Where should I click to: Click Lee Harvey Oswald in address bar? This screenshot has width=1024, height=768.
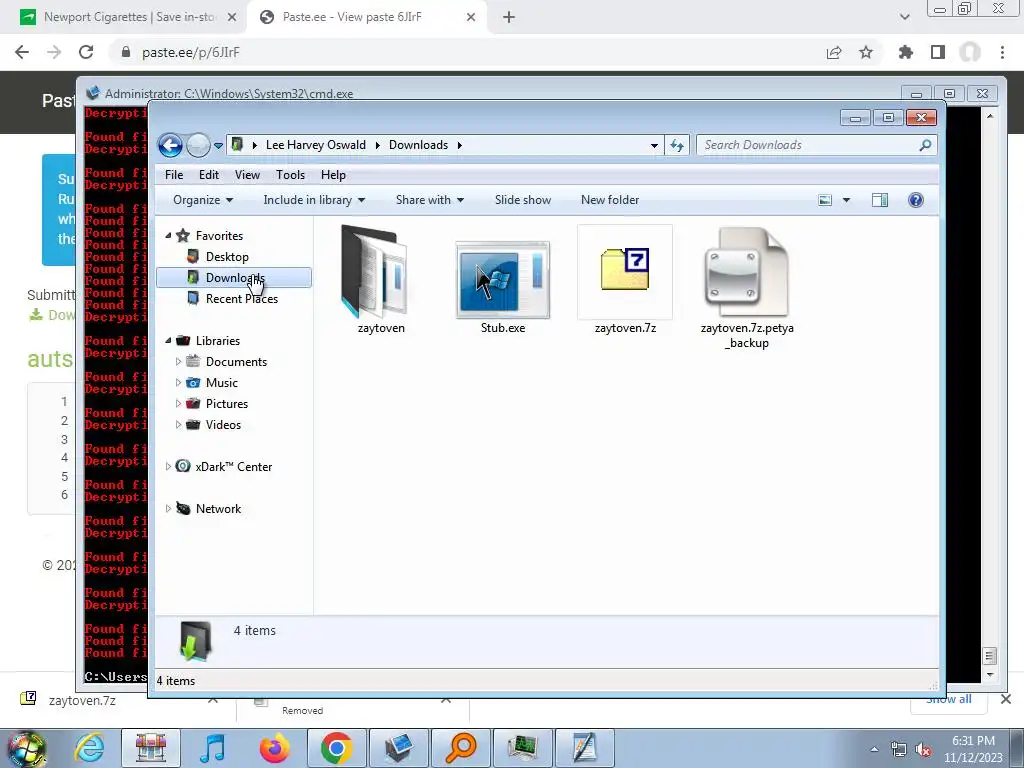(315, 145)
